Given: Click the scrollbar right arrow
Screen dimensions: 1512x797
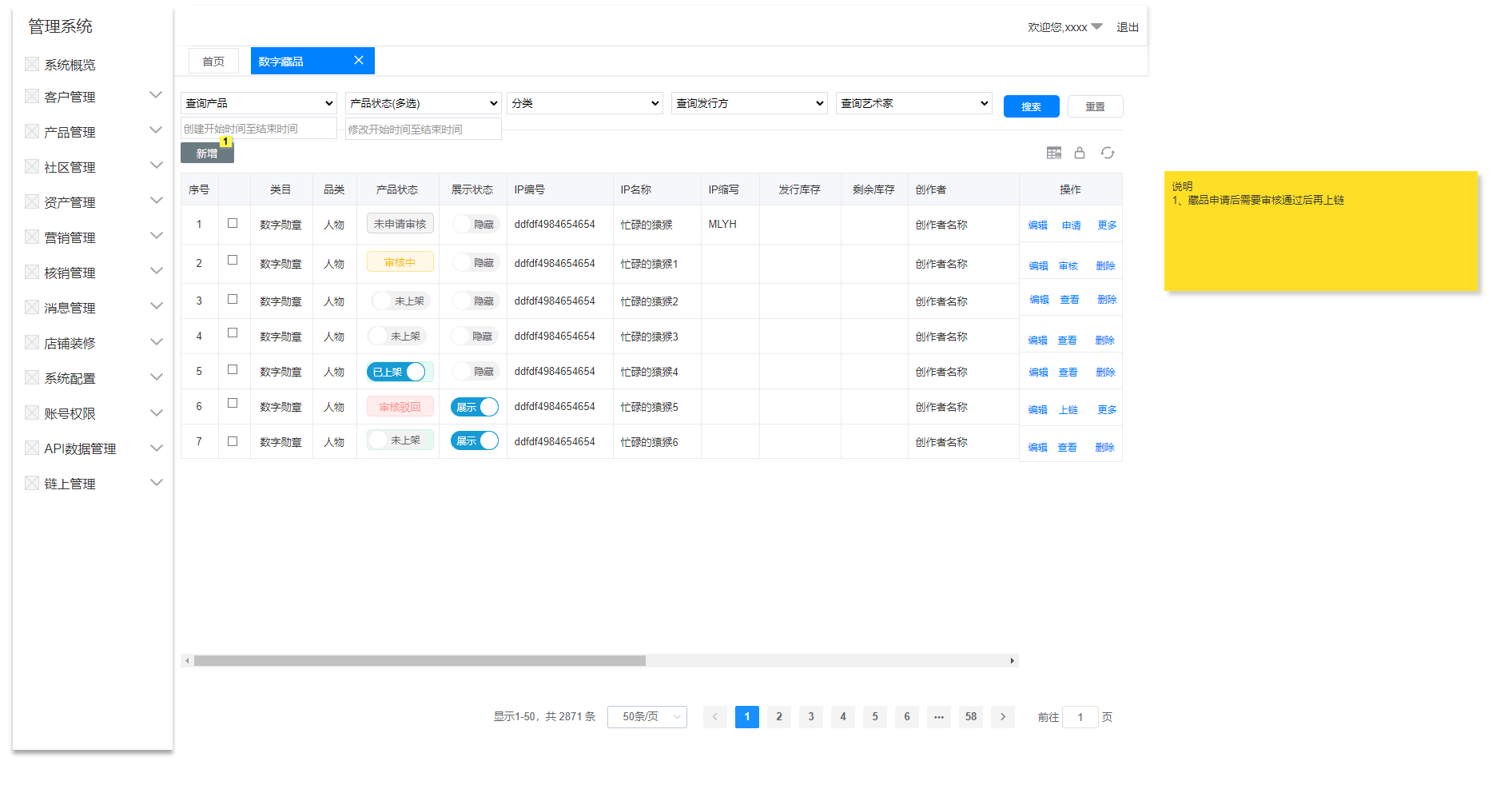Looking at the screenshot, I should click(x=1013, y=660).
